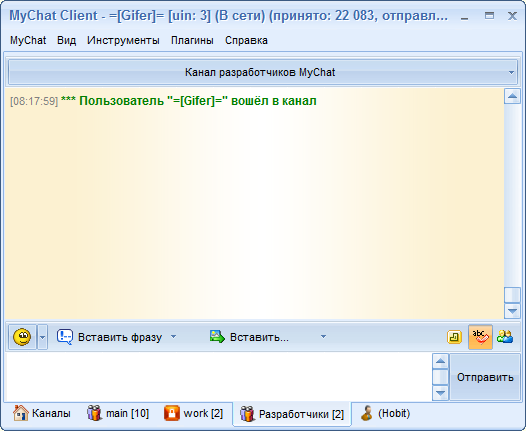Click the chat area scroll up arrow

(512, 96)
